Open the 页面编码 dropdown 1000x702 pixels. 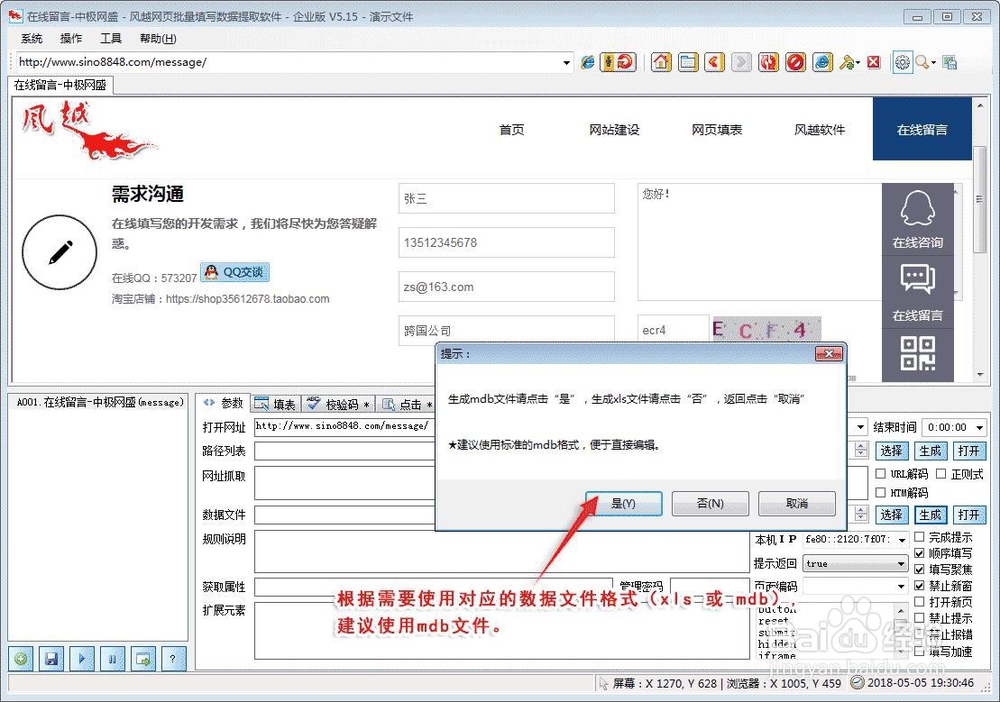901,586
